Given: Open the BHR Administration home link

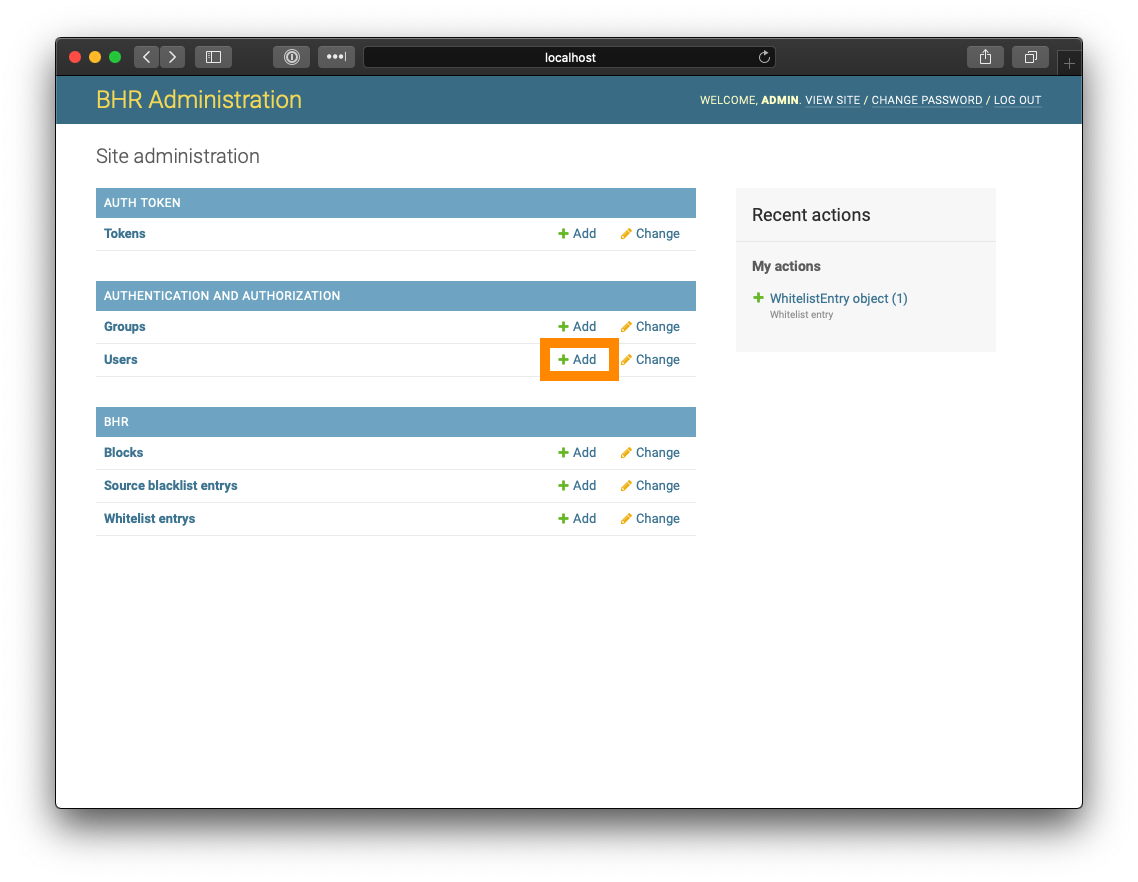Looking at the screenshot, I should (199, 99).
